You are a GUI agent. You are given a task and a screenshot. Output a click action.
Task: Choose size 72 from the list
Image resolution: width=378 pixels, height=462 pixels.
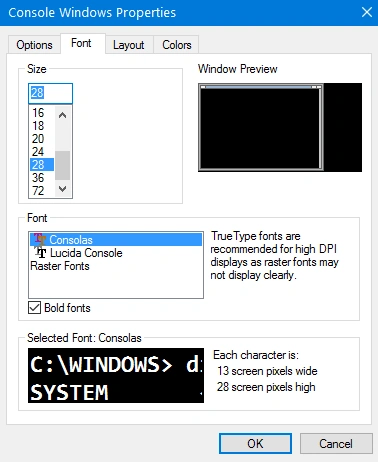point(42,191)
